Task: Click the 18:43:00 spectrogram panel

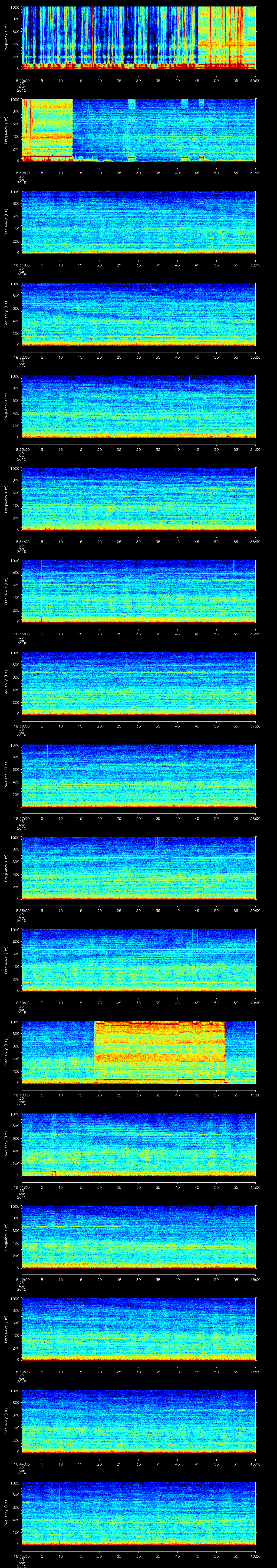Action: click(139, 1330)
